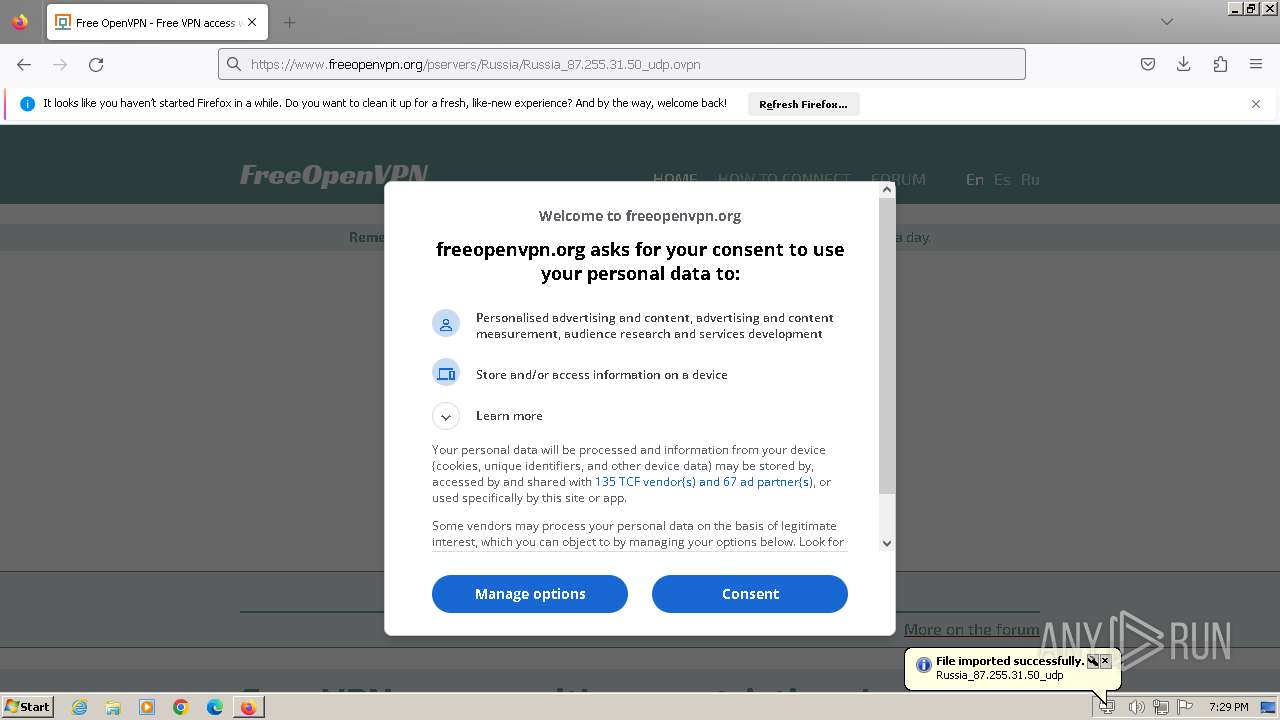Open the volume speaker tray icon

[1136, 707]
